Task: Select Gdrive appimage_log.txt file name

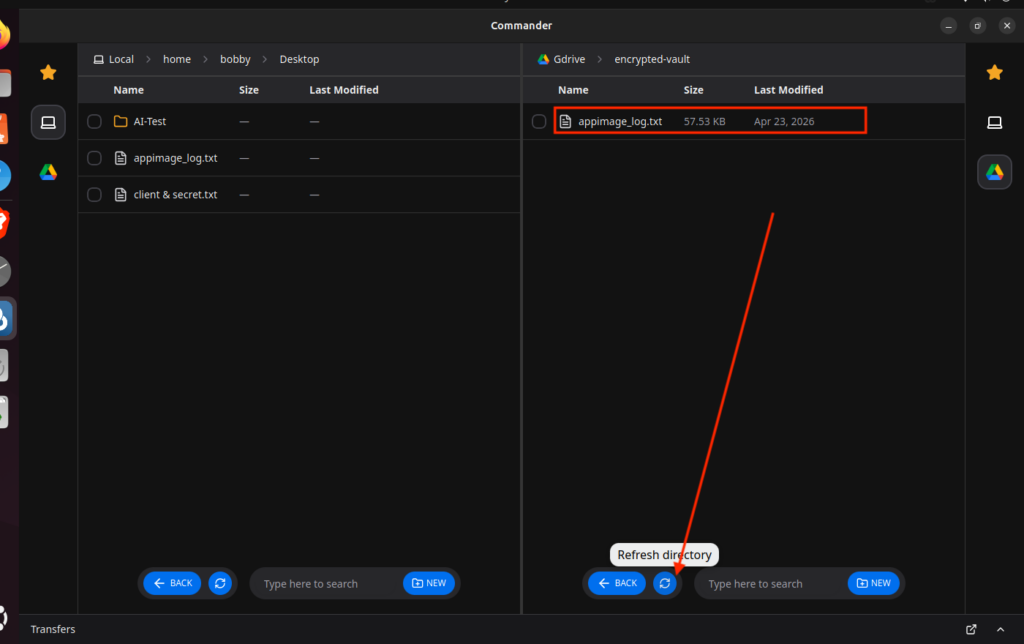Action: coord(620,121)
